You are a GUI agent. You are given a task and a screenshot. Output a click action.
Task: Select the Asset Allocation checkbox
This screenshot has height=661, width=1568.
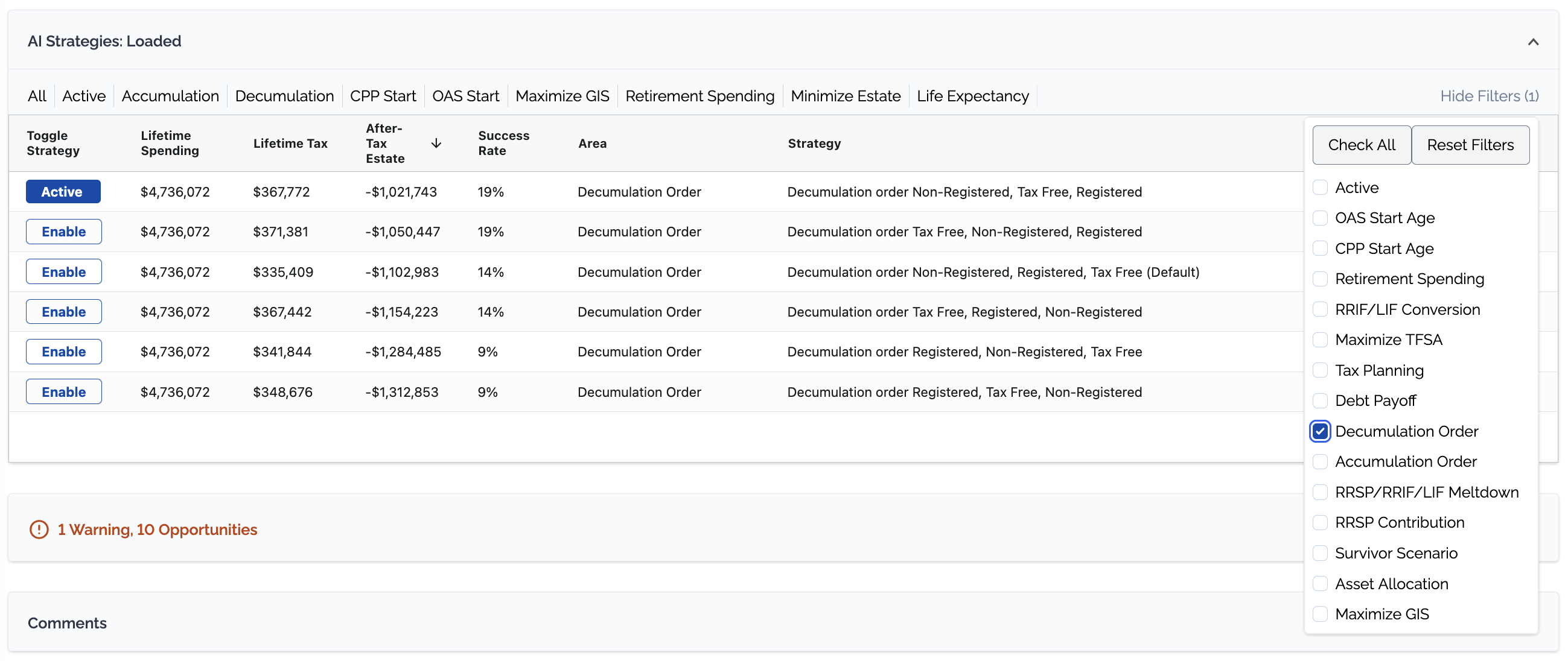1320,584
